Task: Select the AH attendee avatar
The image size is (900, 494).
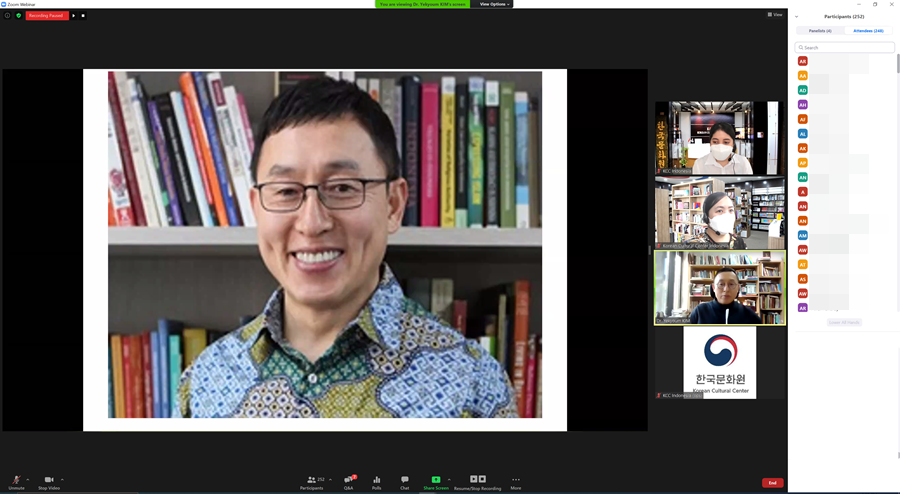Action: pos(802,104)
